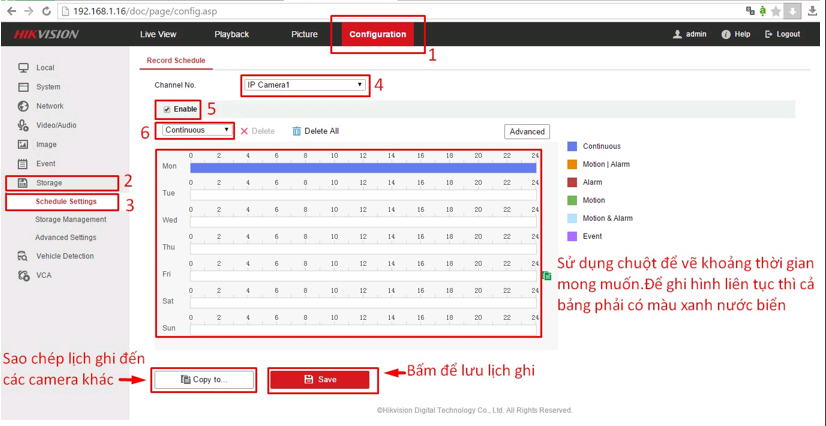Viewport: 826px width, 426px height.
Task: Open Vehicle Detection via its icon
Action: tap(22, 256)
